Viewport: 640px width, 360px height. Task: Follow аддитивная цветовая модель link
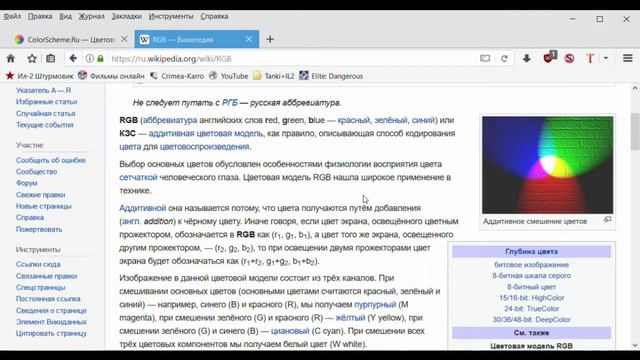point(206,133)
